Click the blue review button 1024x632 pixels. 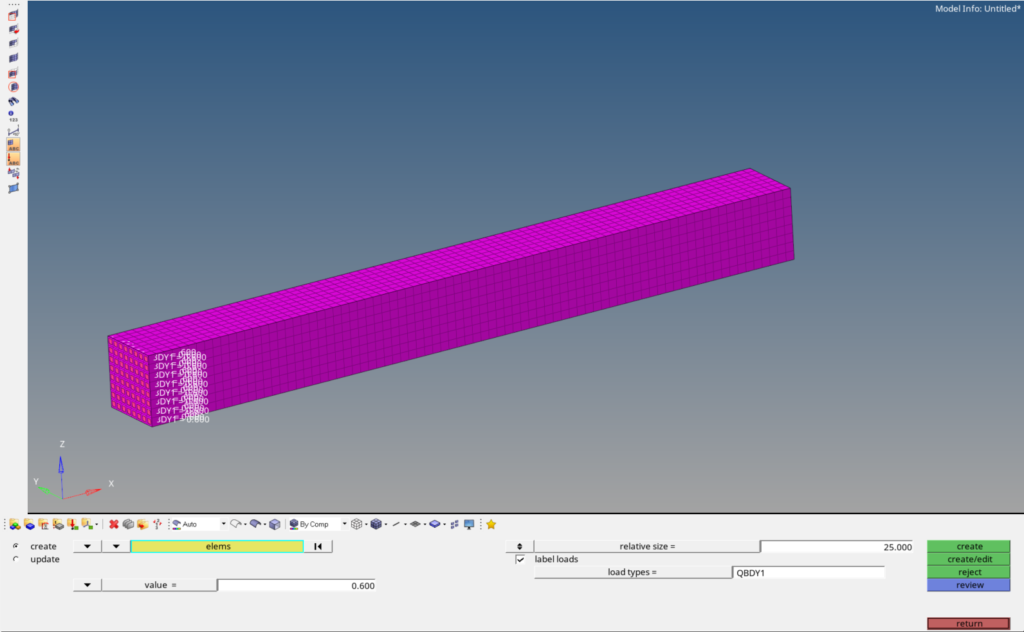969,585
